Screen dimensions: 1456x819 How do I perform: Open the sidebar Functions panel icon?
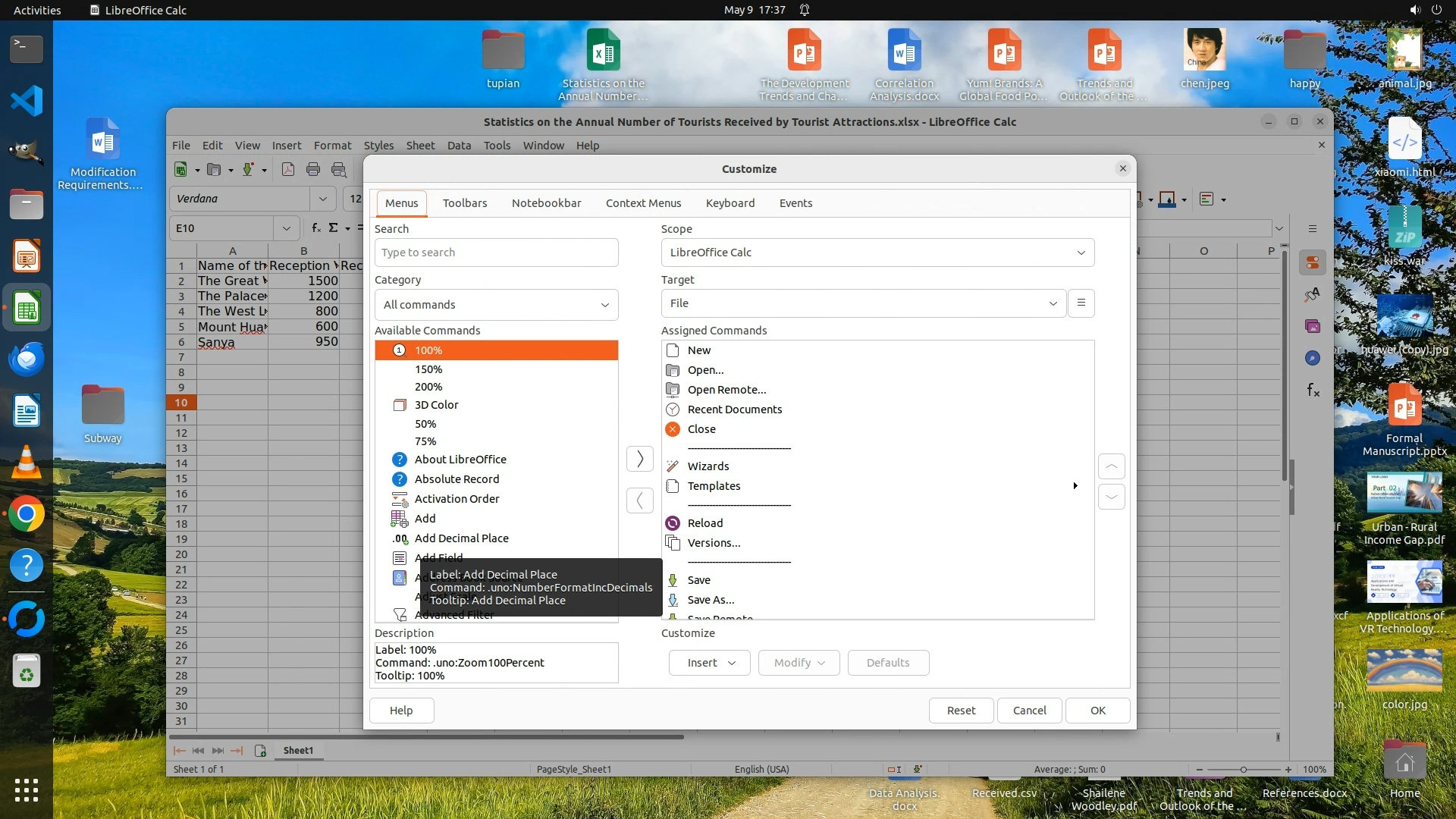1313,391
